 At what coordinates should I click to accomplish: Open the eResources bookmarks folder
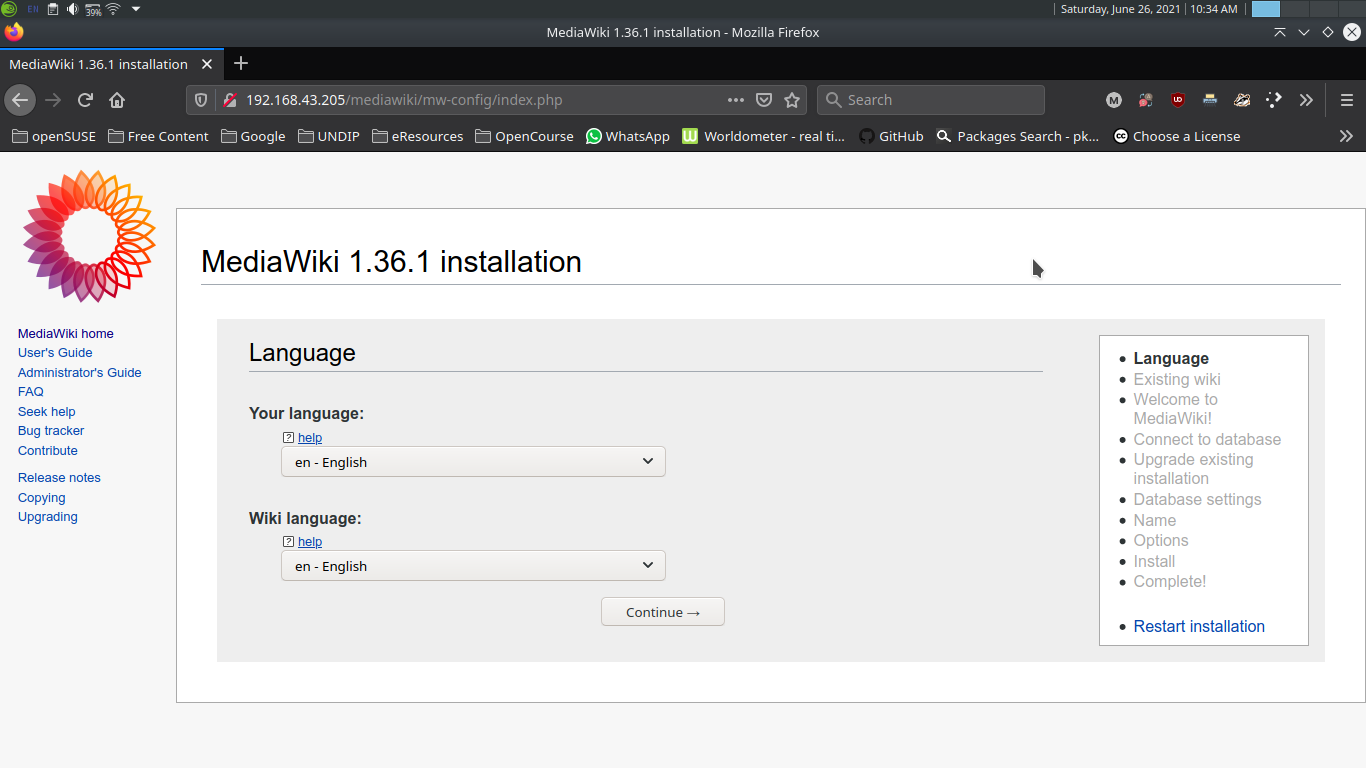click(417, 136)
